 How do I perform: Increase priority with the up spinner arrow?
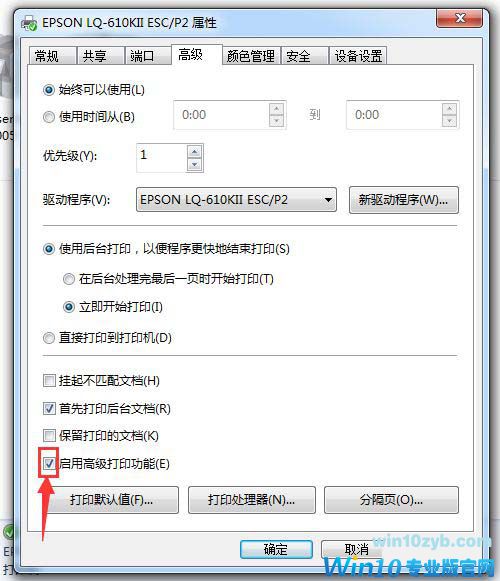[195, 152]
